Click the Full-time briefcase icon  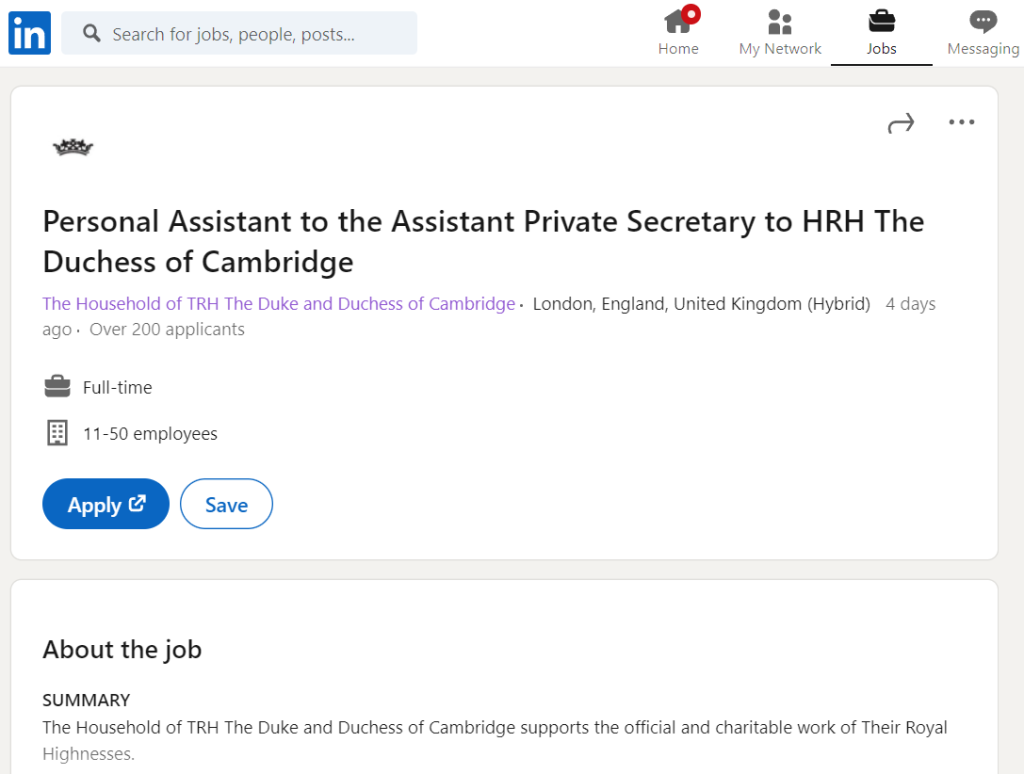57,386
